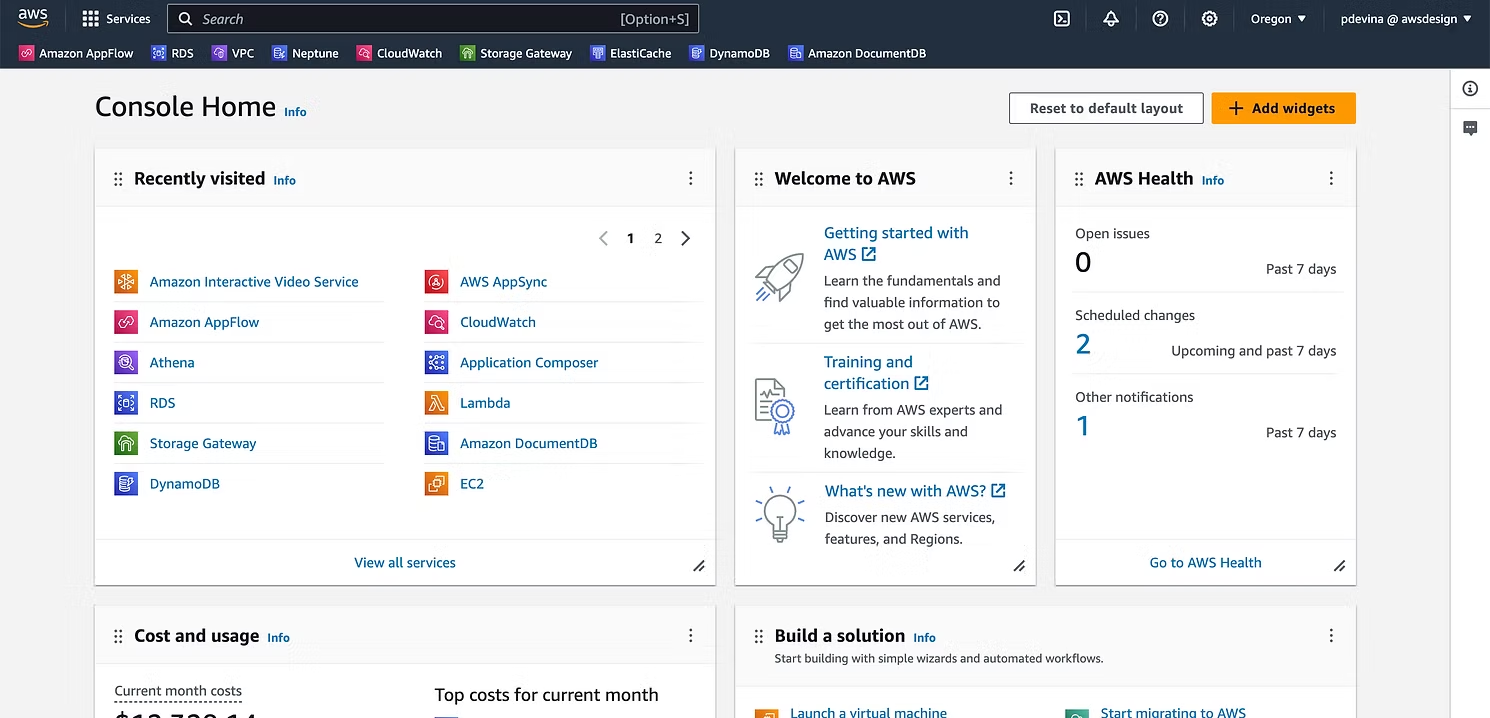Open the feedback chat icon on right sidebar
The width and height of the screenshot is (1490, 718).
(x=1470, y=128)
